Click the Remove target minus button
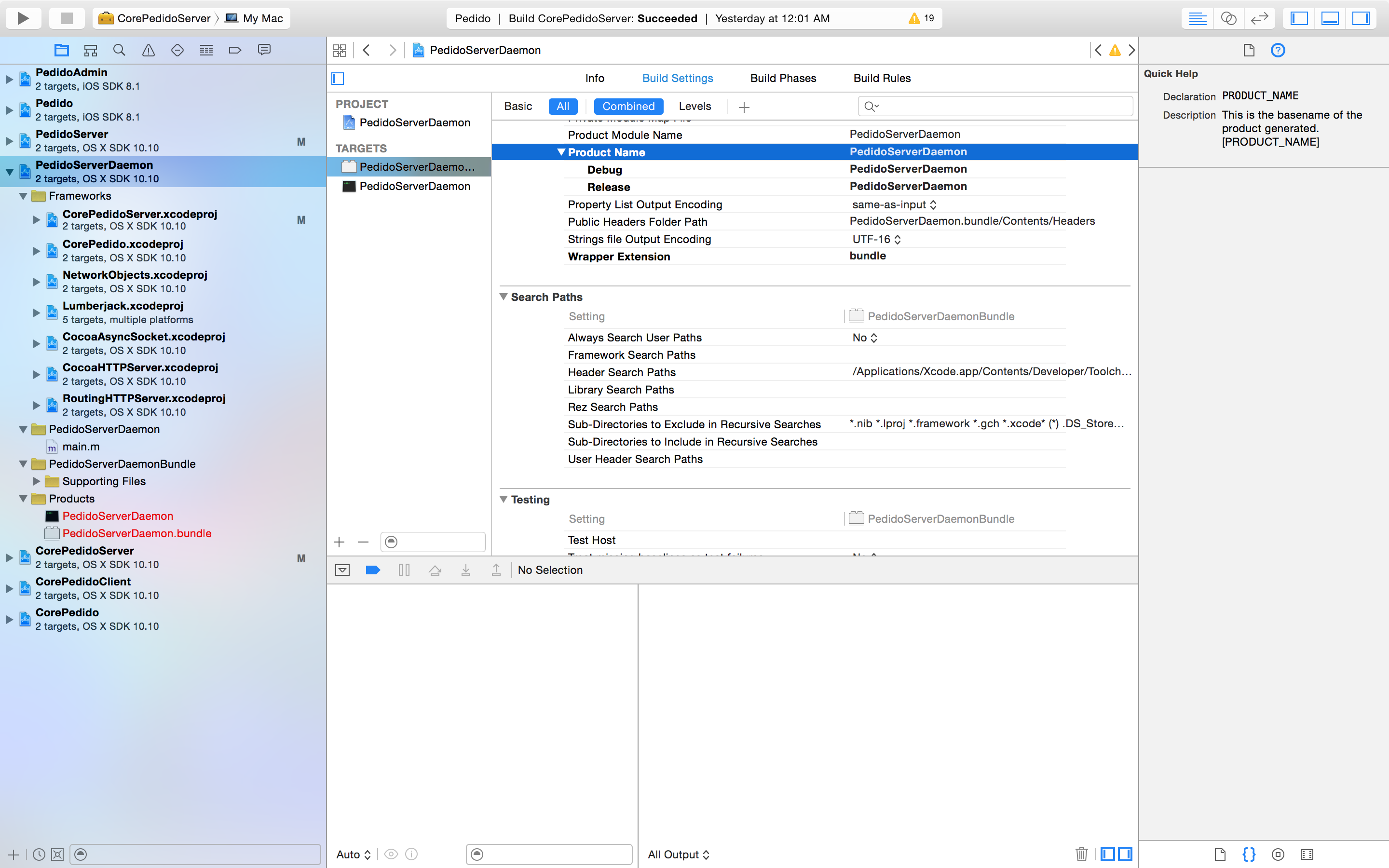1389x868 pixels. tap(362, 541)
